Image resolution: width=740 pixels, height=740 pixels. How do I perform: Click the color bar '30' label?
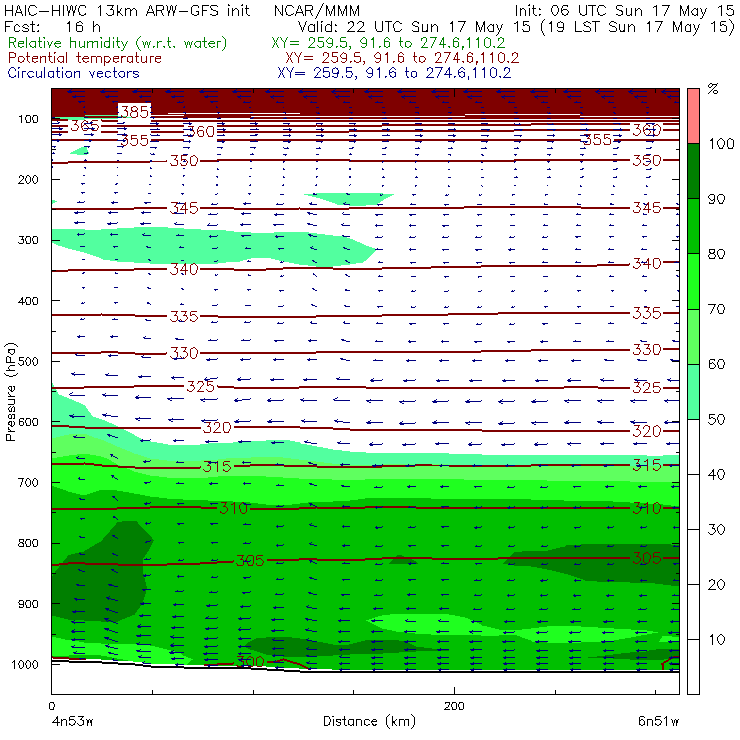coord(716,530)
